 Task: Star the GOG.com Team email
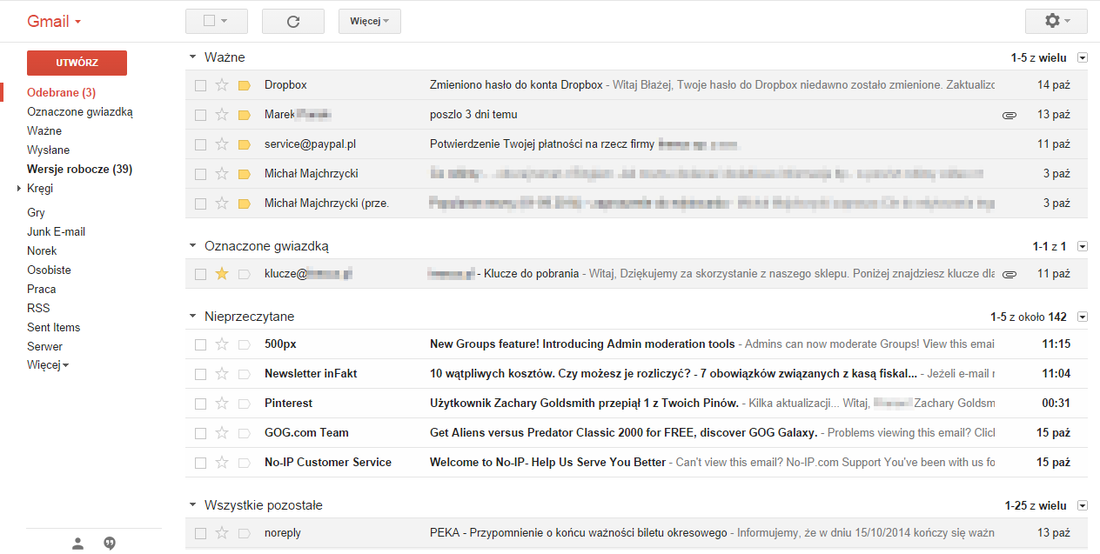tap(222, 433)
